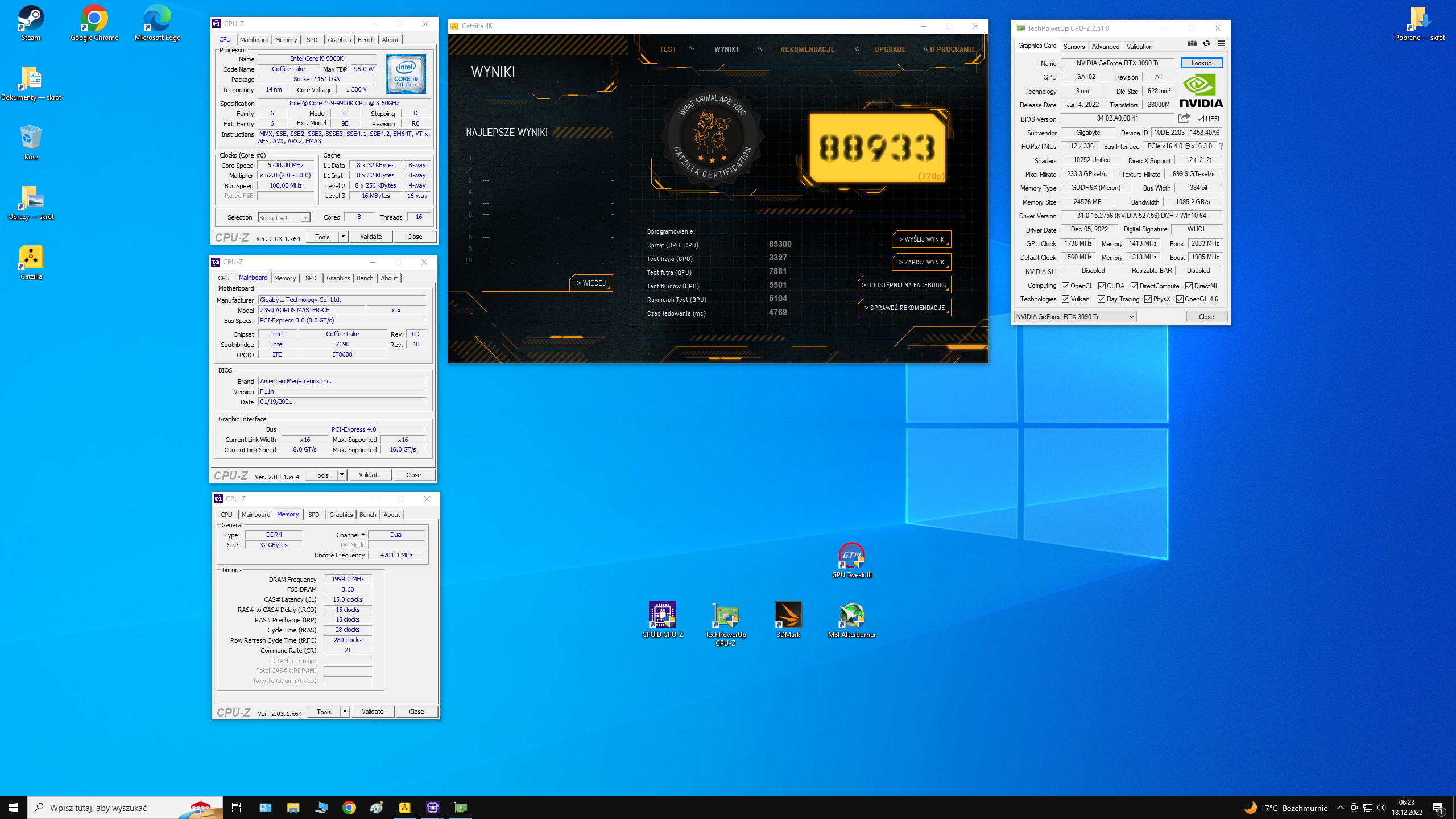Screen dimensions: 1456x819
Task: Open the Dokumenty shortcut folder
Action: pyautogui.click(x=31, y=83)
